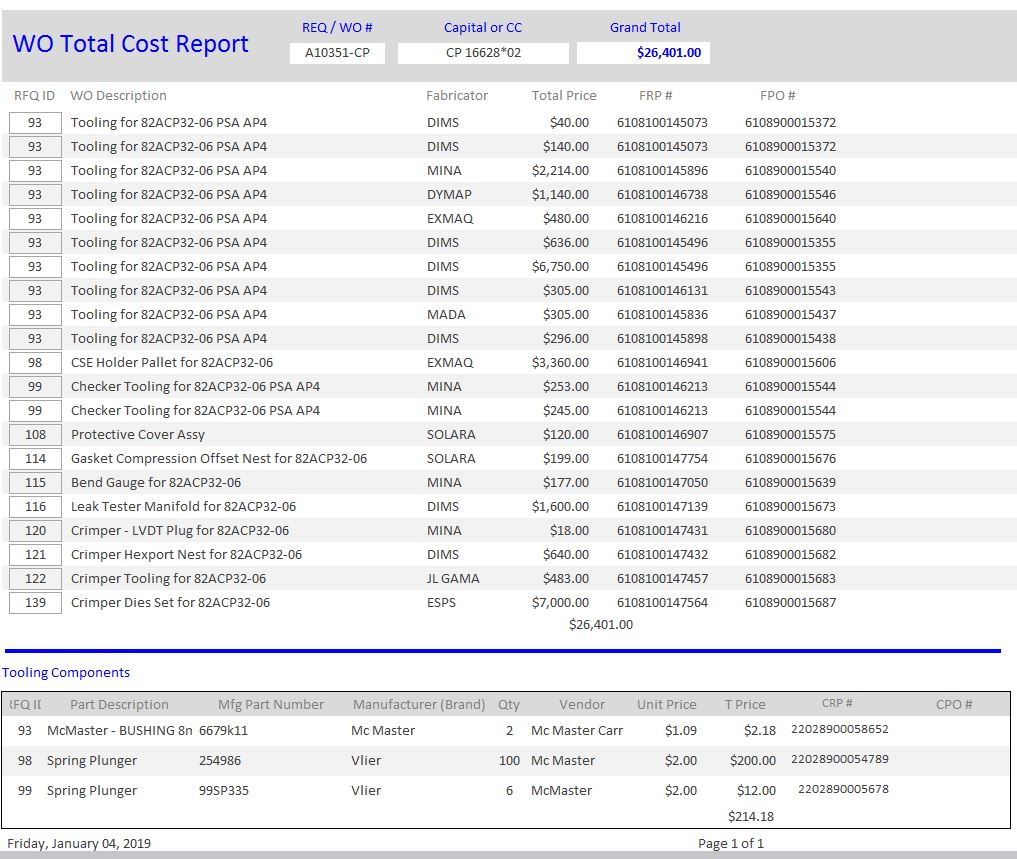Viewport: 1017px width, 859px height.
Task: Select the $480.00 EXMAQ price cell
Action: click(x=566, y=219)
